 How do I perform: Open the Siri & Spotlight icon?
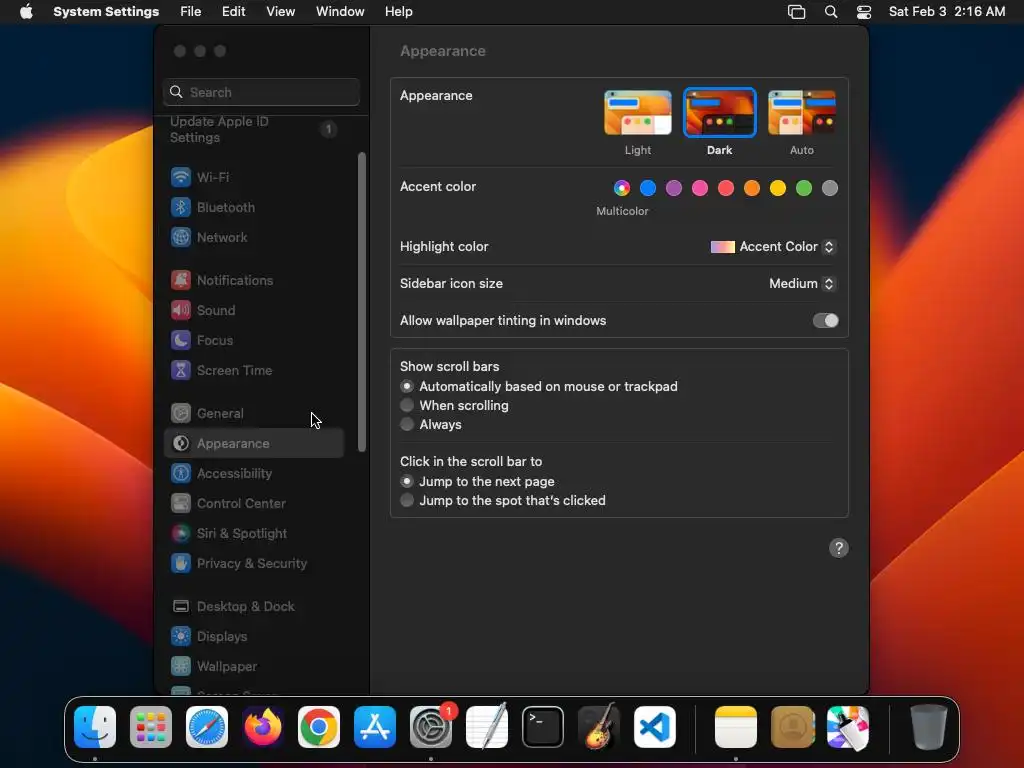pyautogui.click(x=181, y=534)
